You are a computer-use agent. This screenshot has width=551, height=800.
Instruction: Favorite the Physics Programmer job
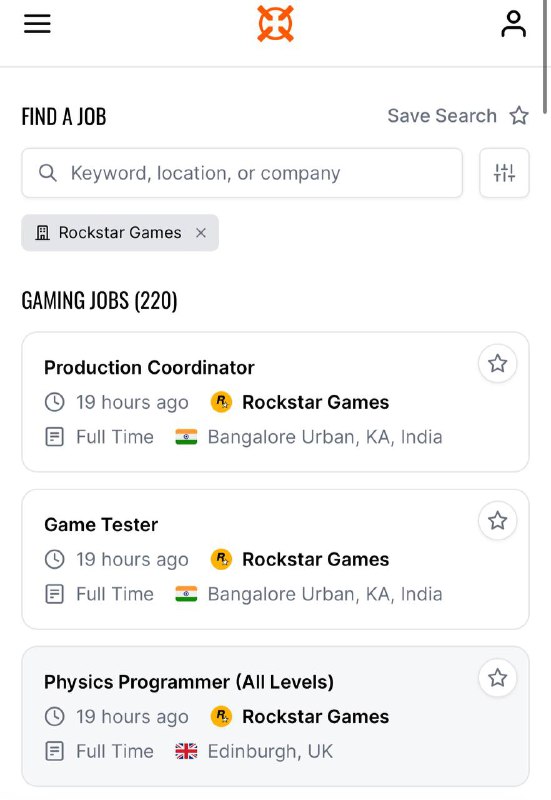pos(497,678)
